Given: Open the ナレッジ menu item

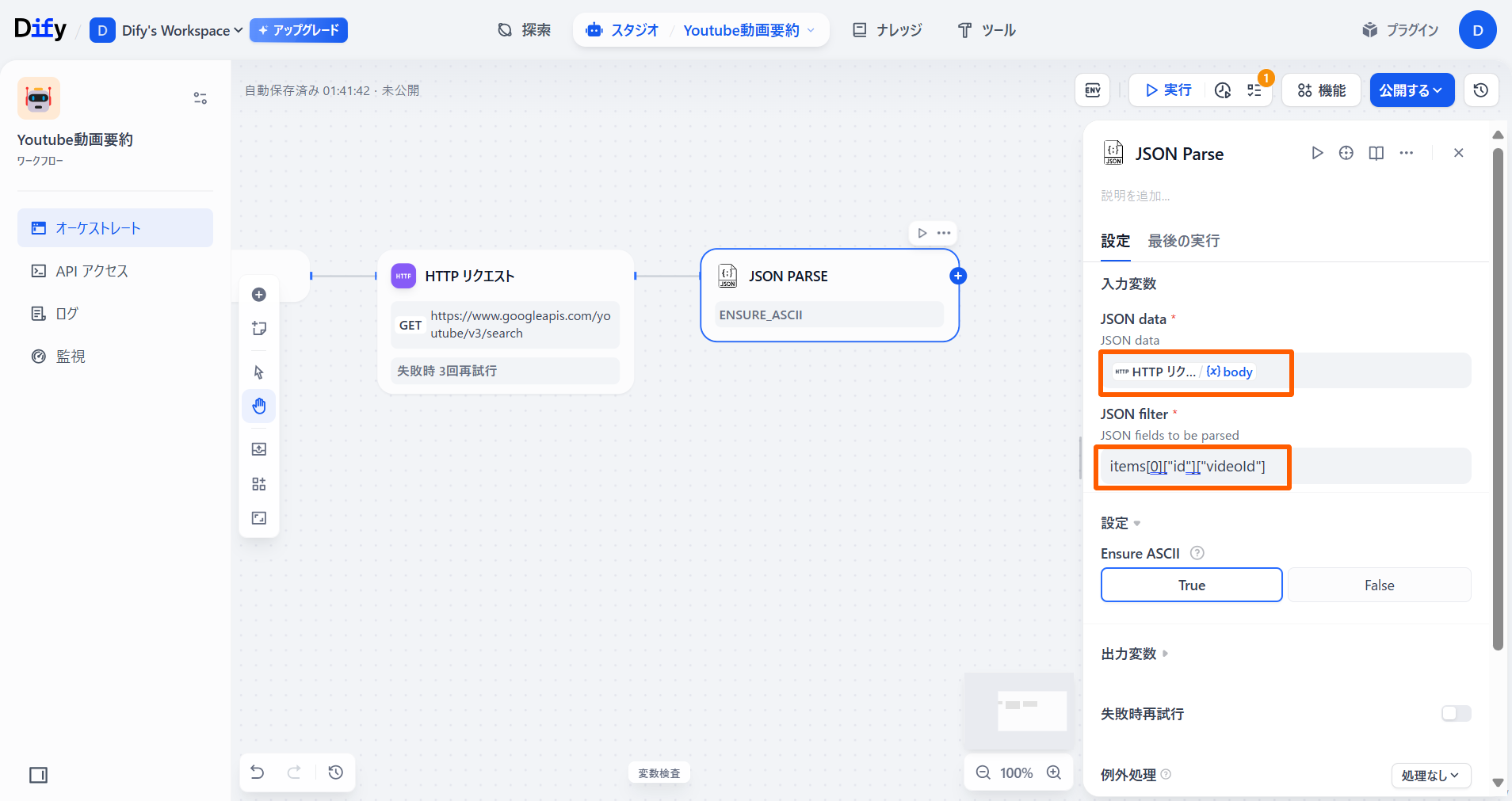Looking at the screenshot, I should (x=888, y=30).
